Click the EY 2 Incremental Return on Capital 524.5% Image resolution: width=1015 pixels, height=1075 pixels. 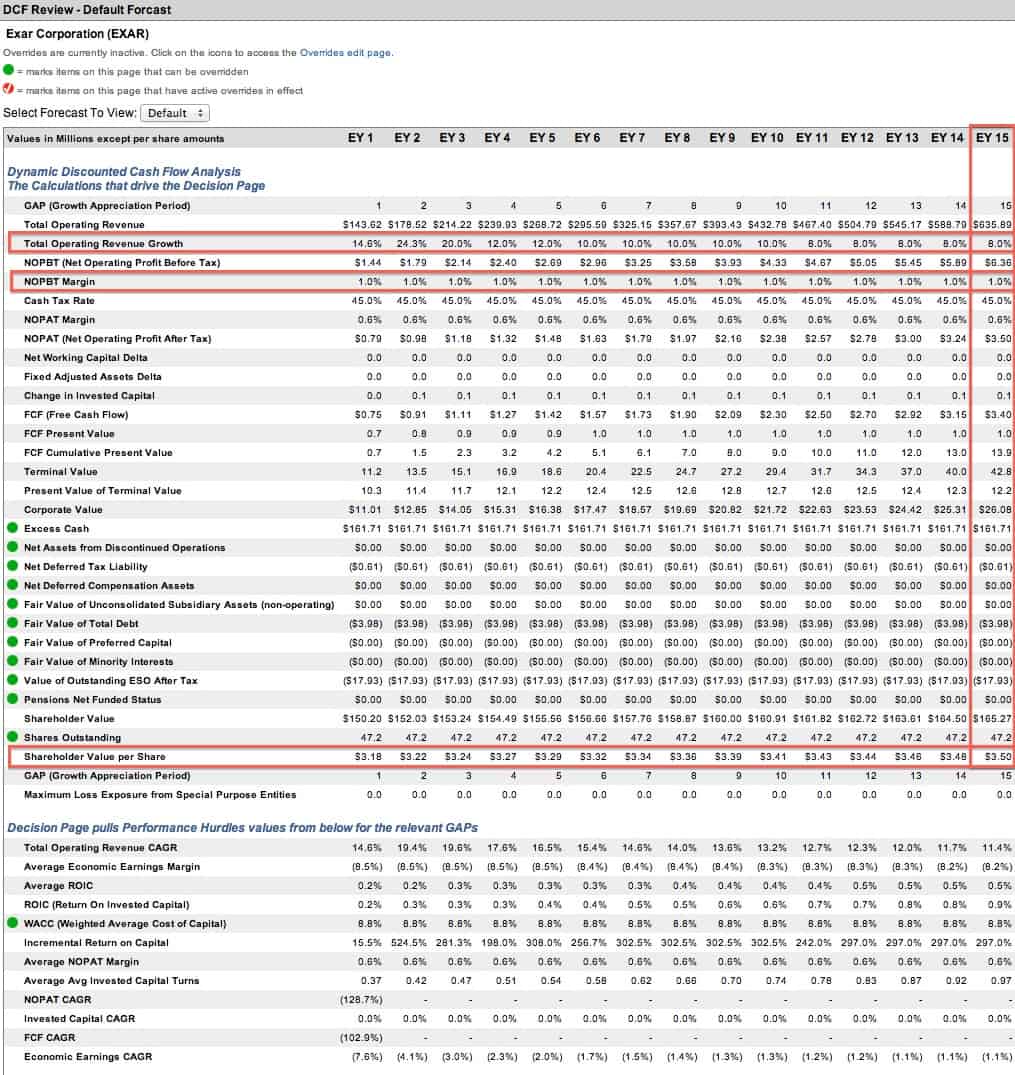pos(409,943)
